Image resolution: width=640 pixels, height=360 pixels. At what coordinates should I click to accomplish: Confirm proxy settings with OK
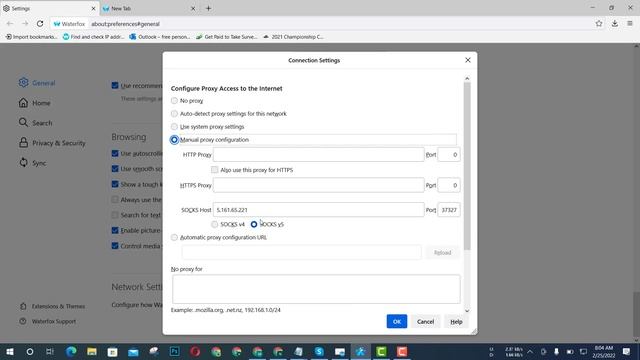click(x=397, y=322)
